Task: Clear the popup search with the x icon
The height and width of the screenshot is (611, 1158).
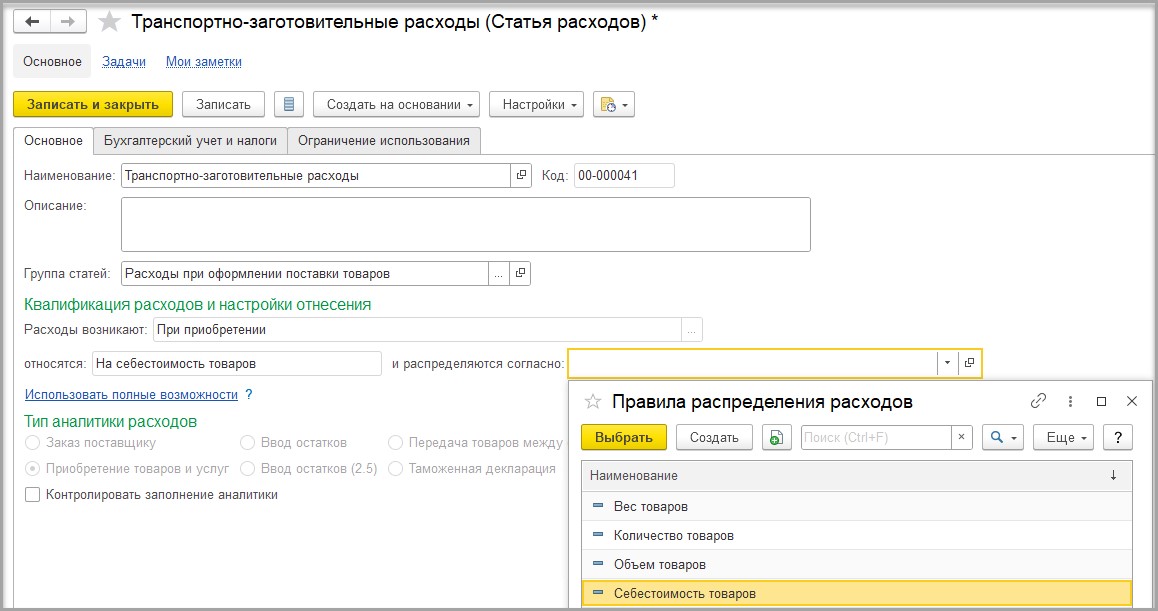Action: tap(962, 437)
